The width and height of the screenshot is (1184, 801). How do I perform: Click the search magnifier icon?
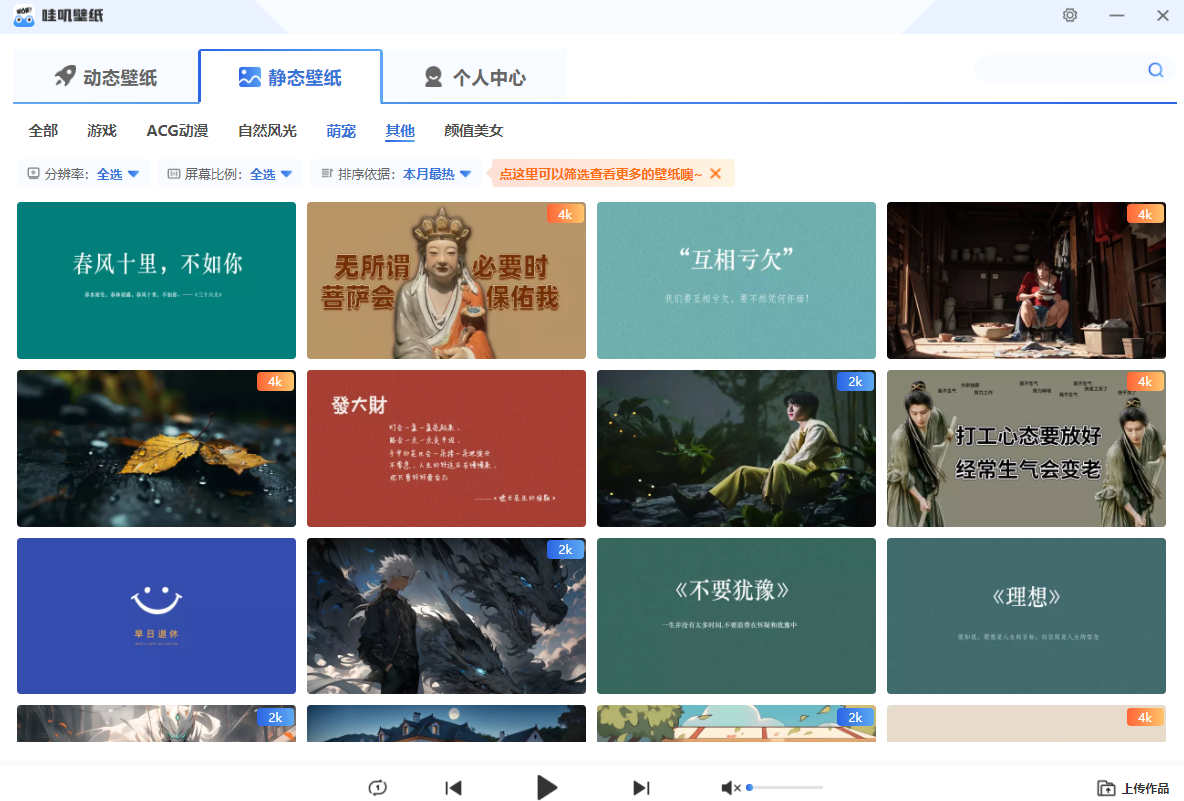[x=1155, y=70]
